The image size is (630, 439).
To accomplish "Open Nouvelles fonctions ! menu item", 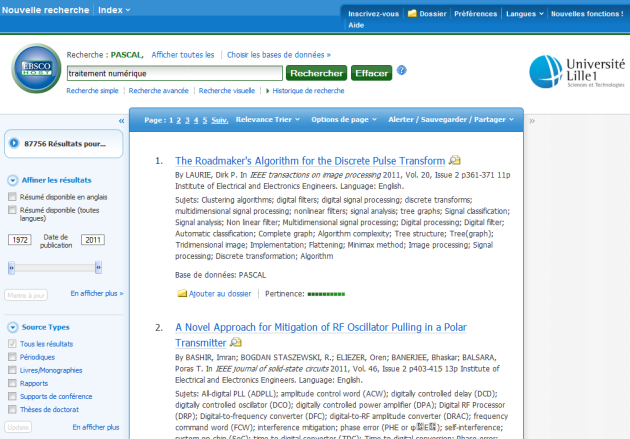I will (x=587, y=14).
